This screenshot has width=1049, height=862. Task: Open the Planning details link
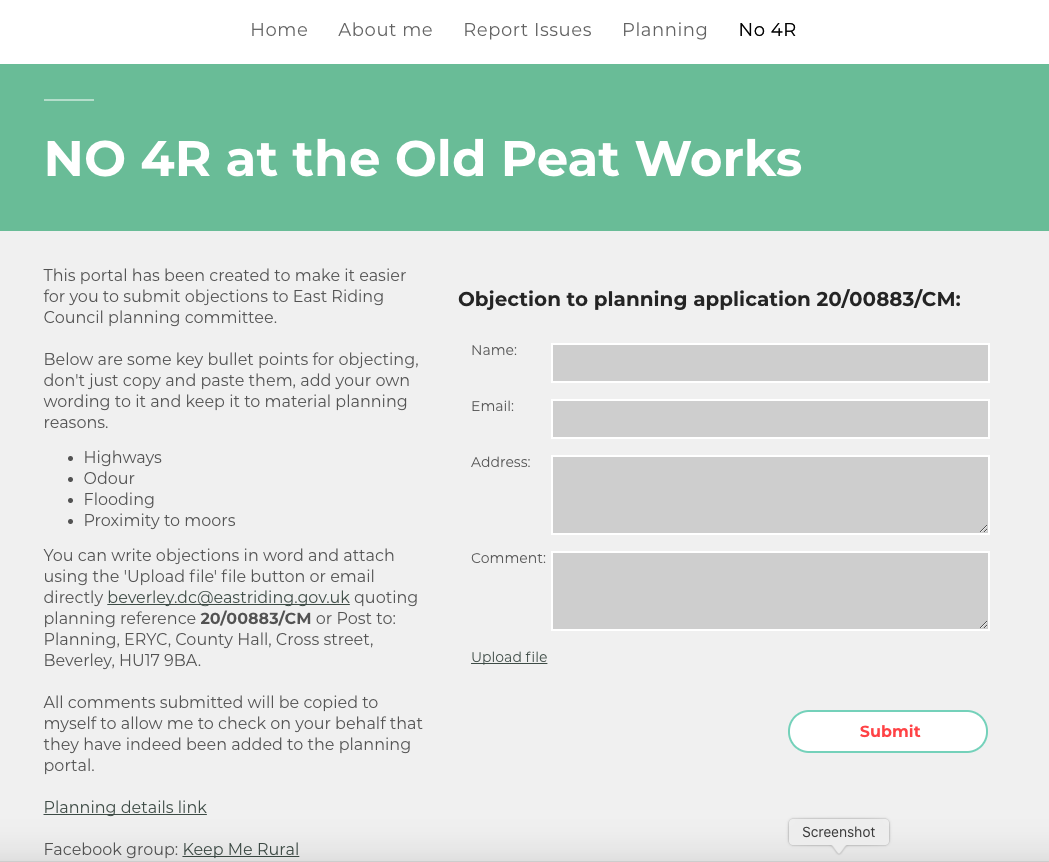click(125, 807)
